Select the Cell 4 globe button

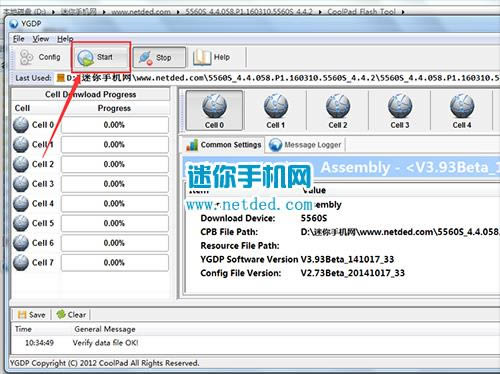[x=462, y=110]
